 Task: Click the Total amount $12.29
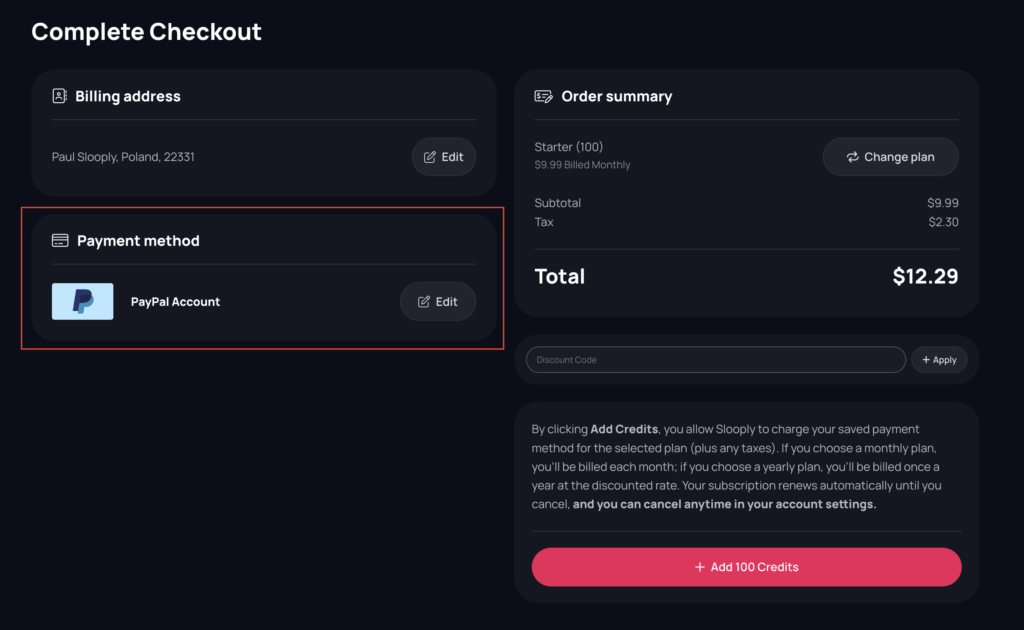click(925, 277)
